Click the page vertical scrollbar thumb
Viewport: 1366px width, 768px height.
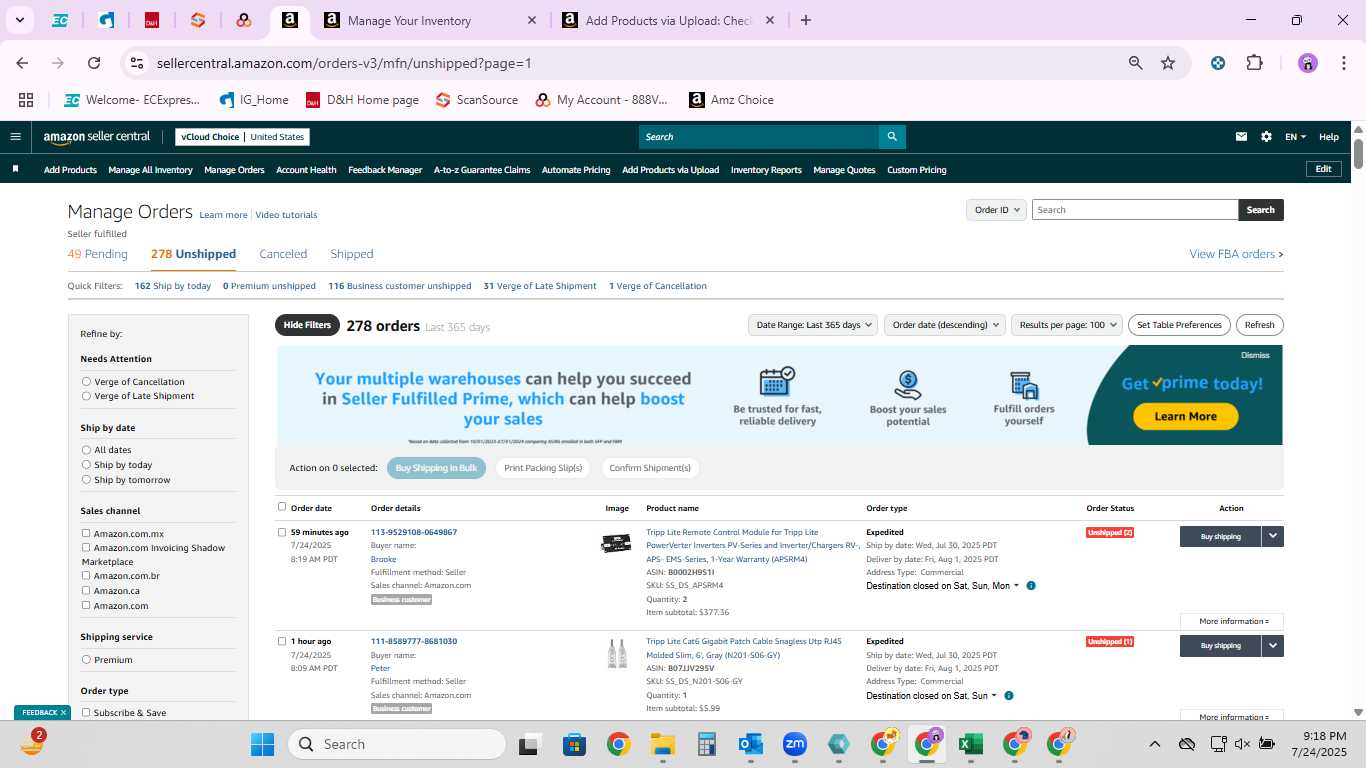(x=1359, y=153)
